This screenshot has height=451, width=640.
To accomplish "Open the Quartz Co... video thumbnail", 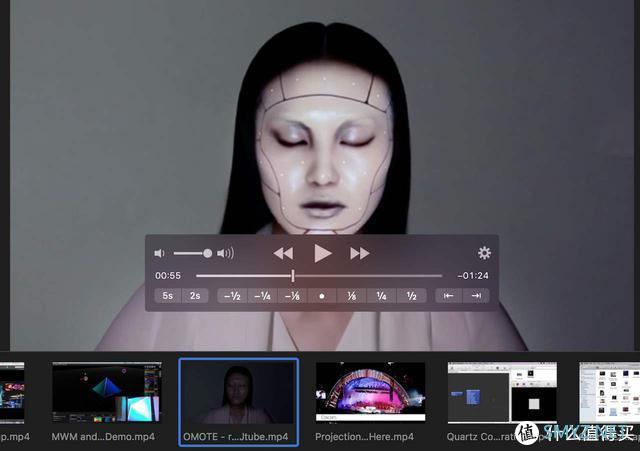I will point(502,392).
